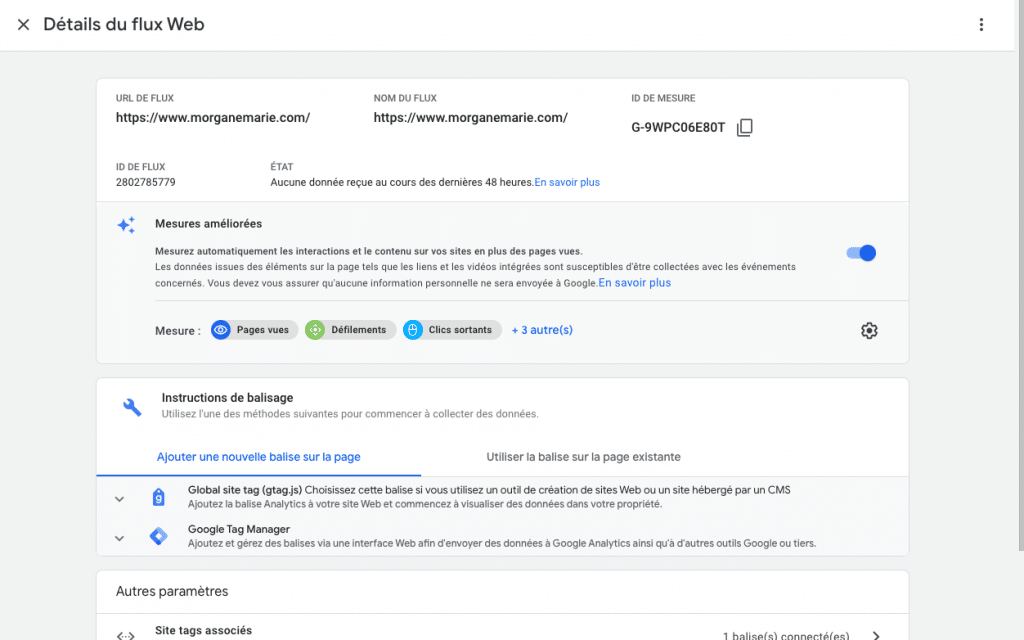This screenshot has height=640, width=1024.
Task: Open En savoir plus link under Mesures améliorées
Action: point(634,283)
